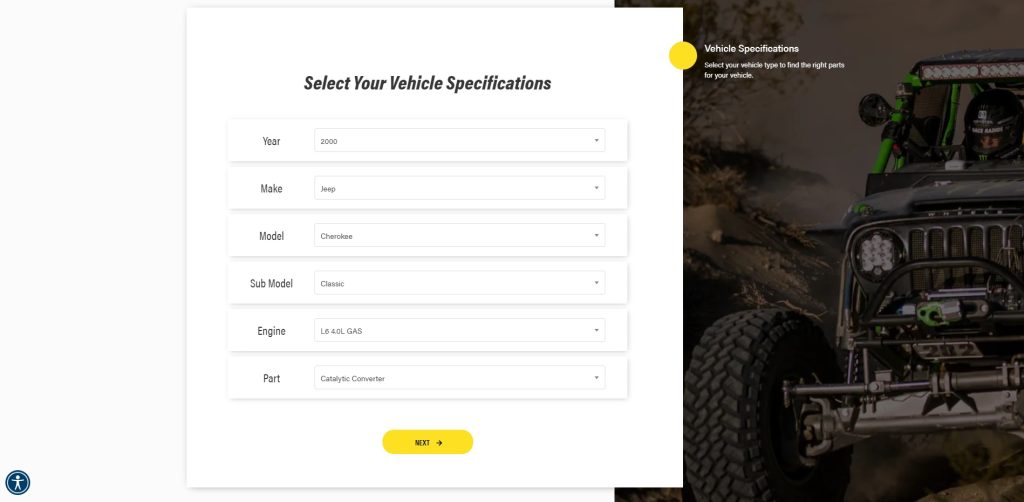
Task: Click the Part field label
Action: pyautogui.click(x=271, y=379)
